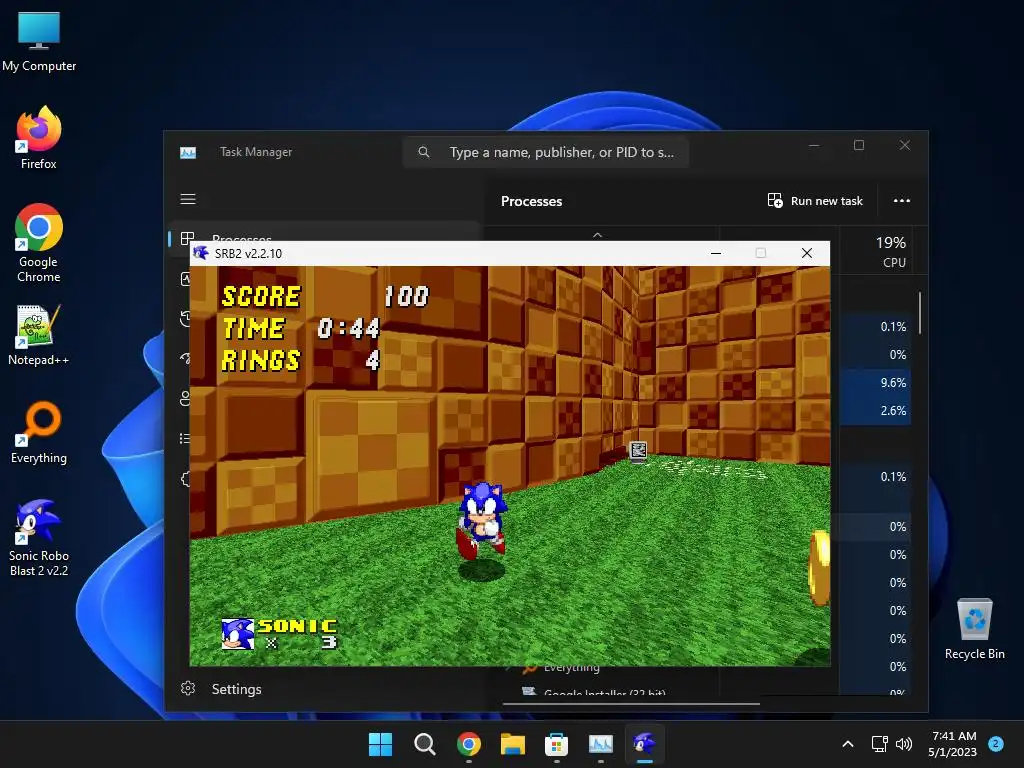Viewport: 1024px width, 768px height.
Task: Minimize the SRB2 v2.2.10 game window
Action: tap(716, 253)
